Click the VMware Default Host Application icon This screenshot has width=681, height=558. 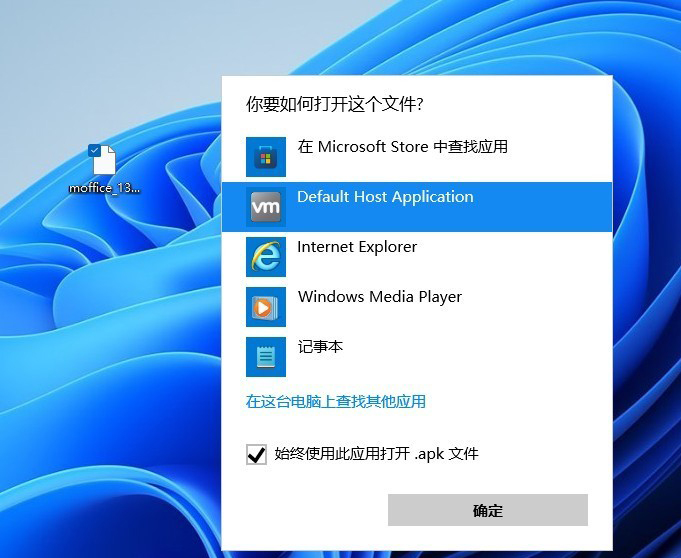[266, 207]
